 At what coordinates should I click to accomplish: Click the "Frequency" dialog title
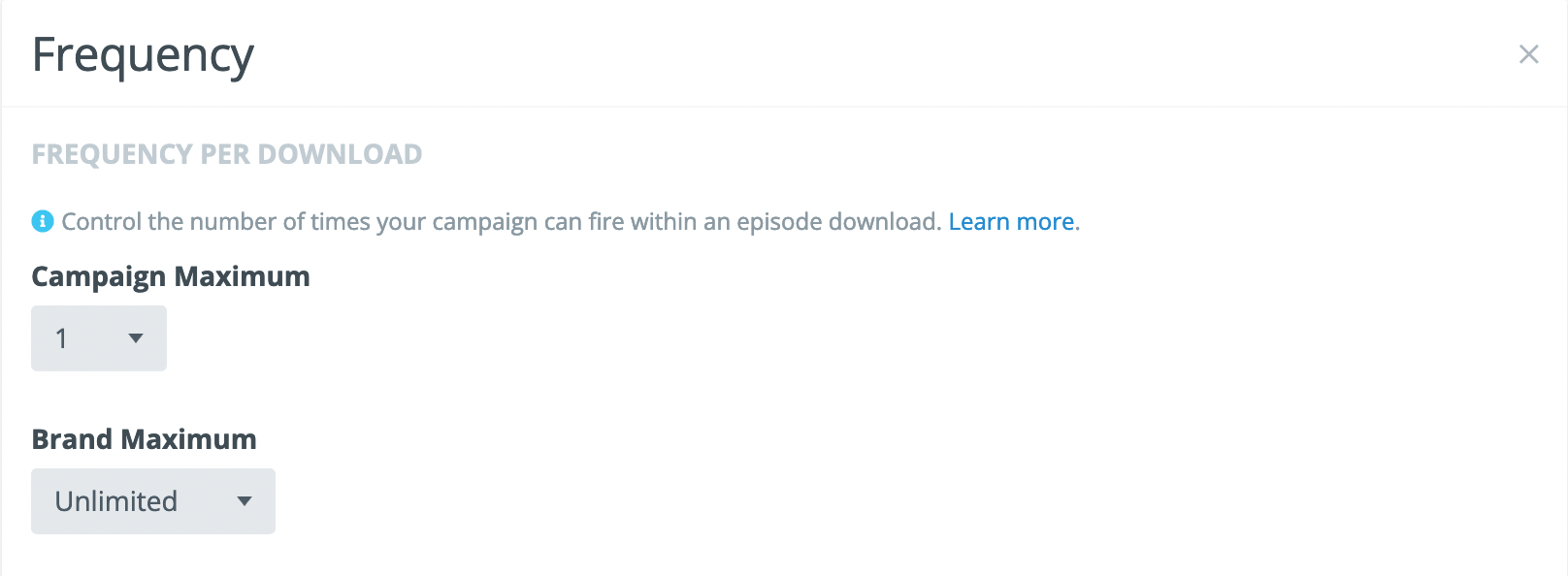coord(143,55)
